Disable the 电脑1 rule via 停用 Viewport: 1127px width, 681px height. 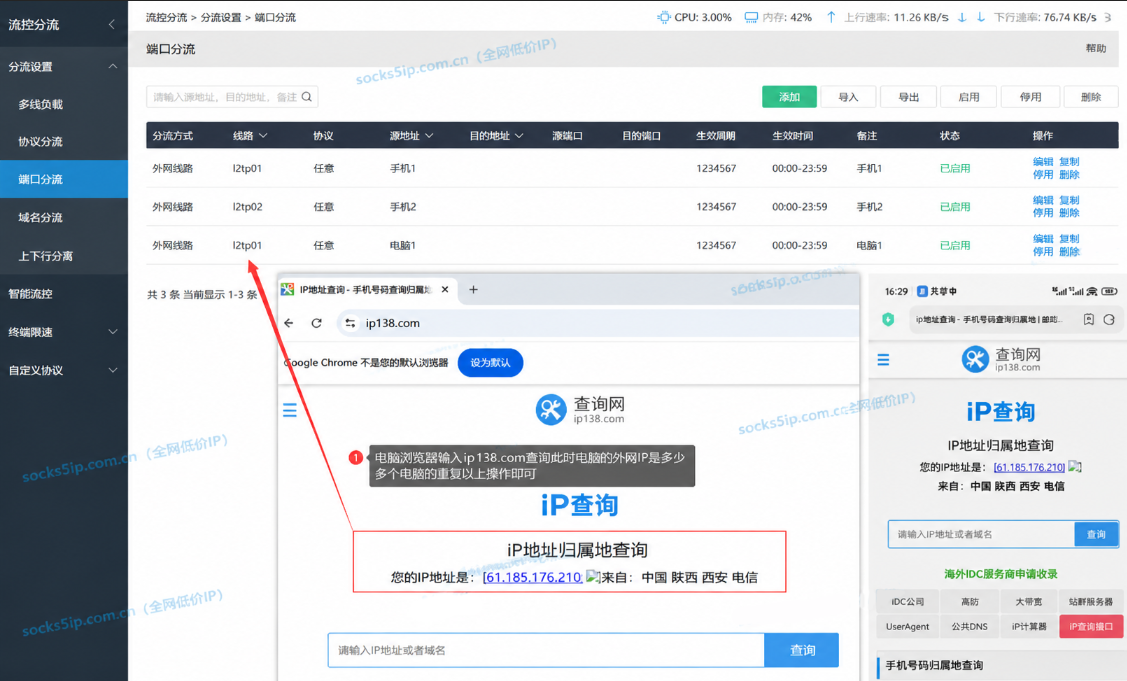1043,252
